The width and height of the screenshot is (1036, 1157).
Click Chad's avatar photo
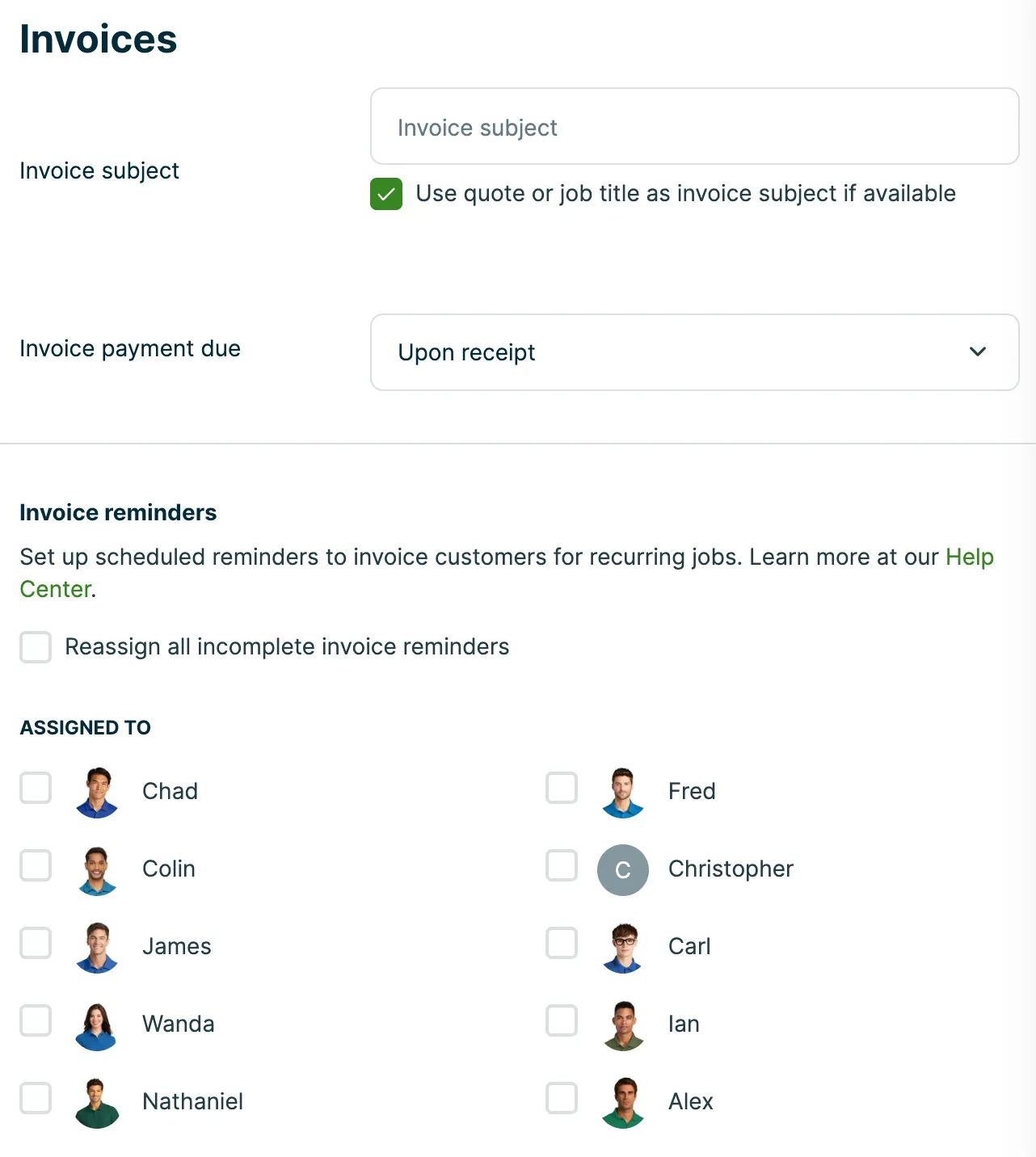[x=97, y=792]
